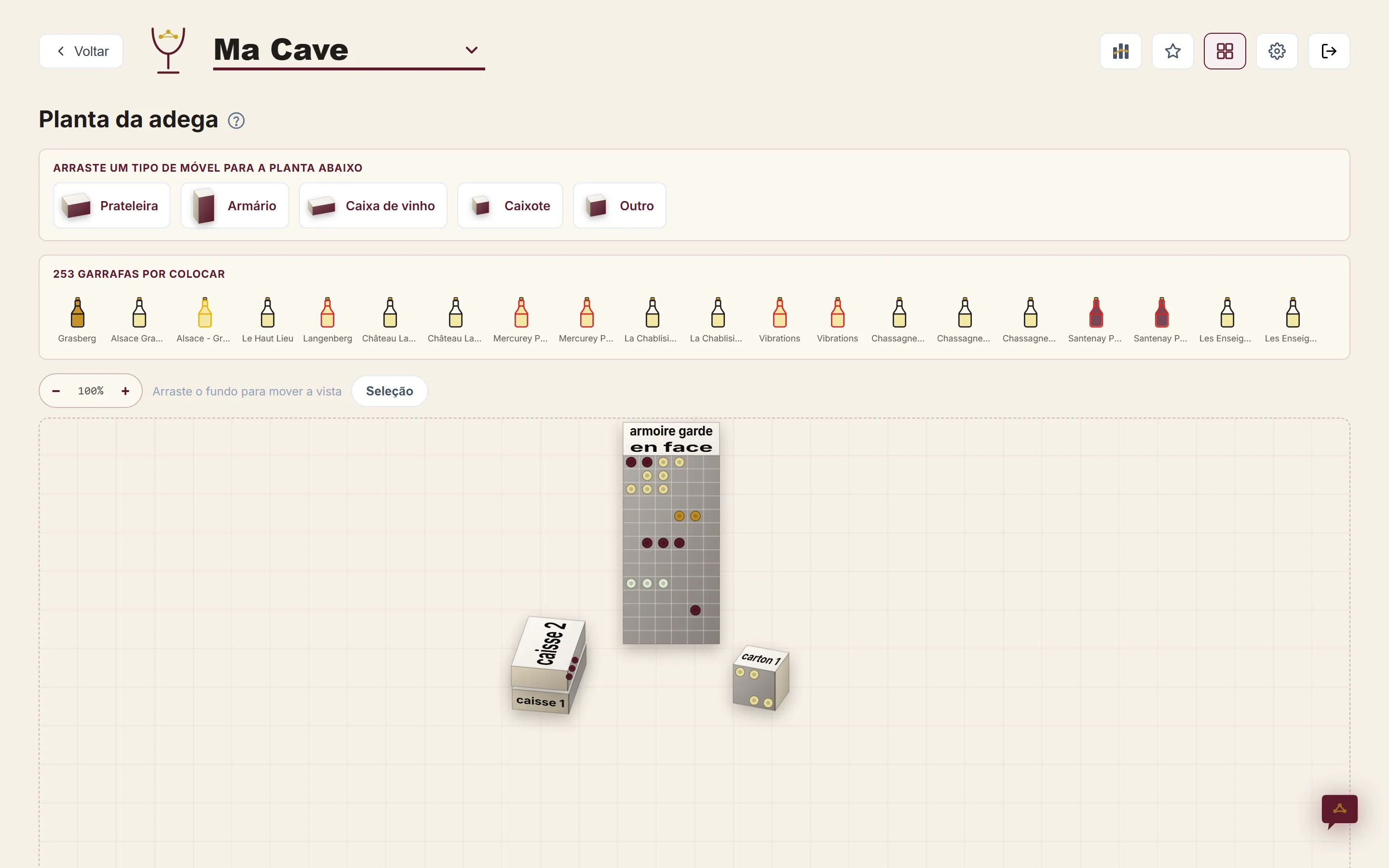Expand the Ma Cave cellar dropdown

coord(471,50)
